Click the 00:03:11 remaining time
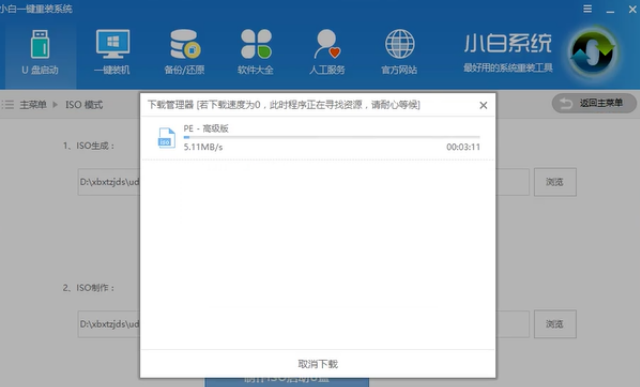The image size is (640, 387). tap(463, 147)
